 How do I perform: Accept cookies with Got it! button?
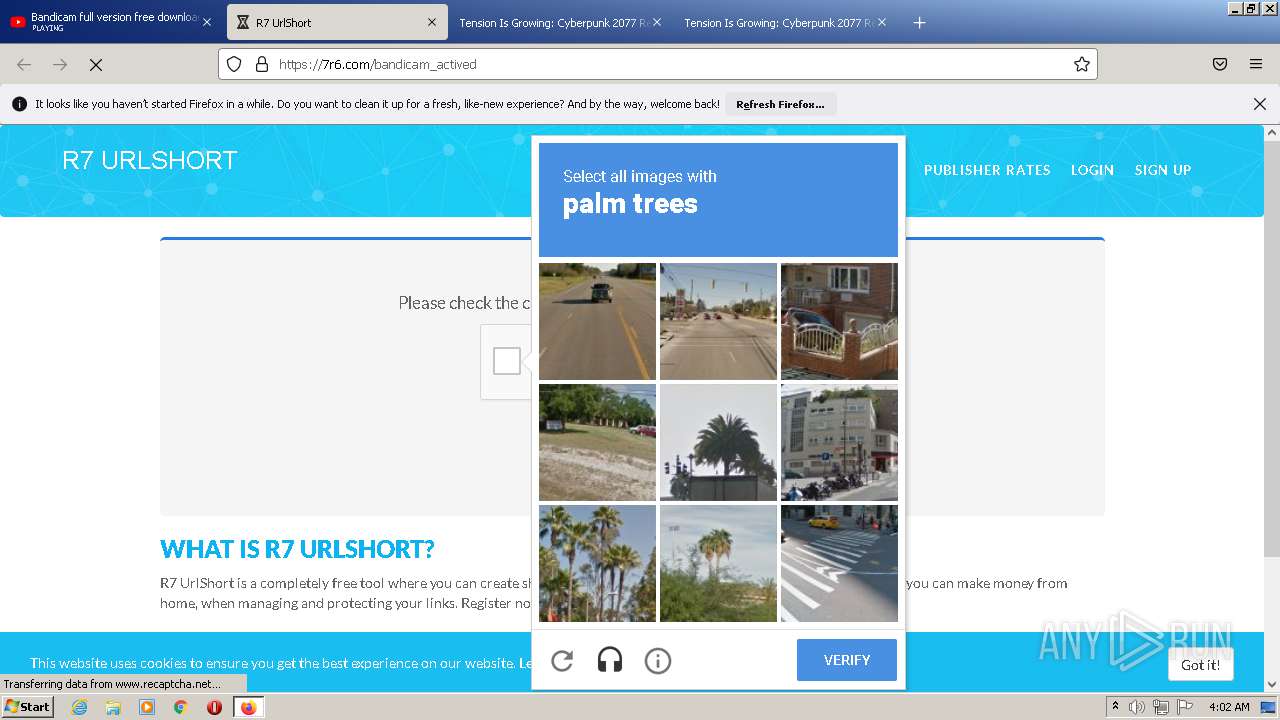(1200, 665)
